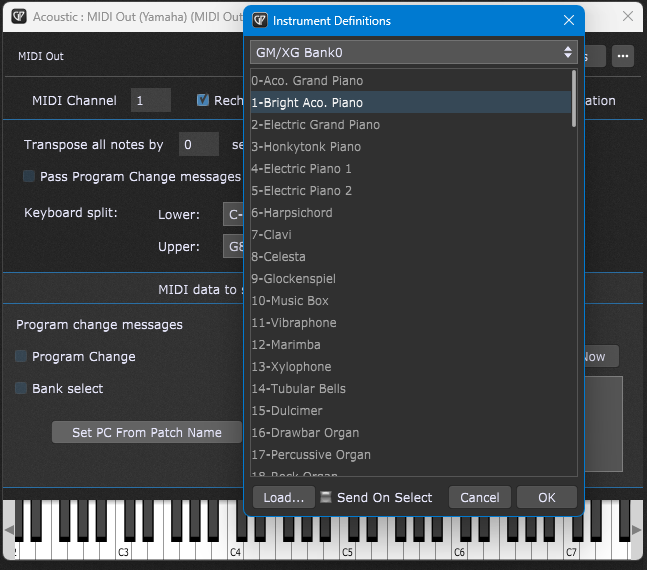Confirm instrument selection with OK
This screenshot has height=570, width=647.
tap(547, 497)
